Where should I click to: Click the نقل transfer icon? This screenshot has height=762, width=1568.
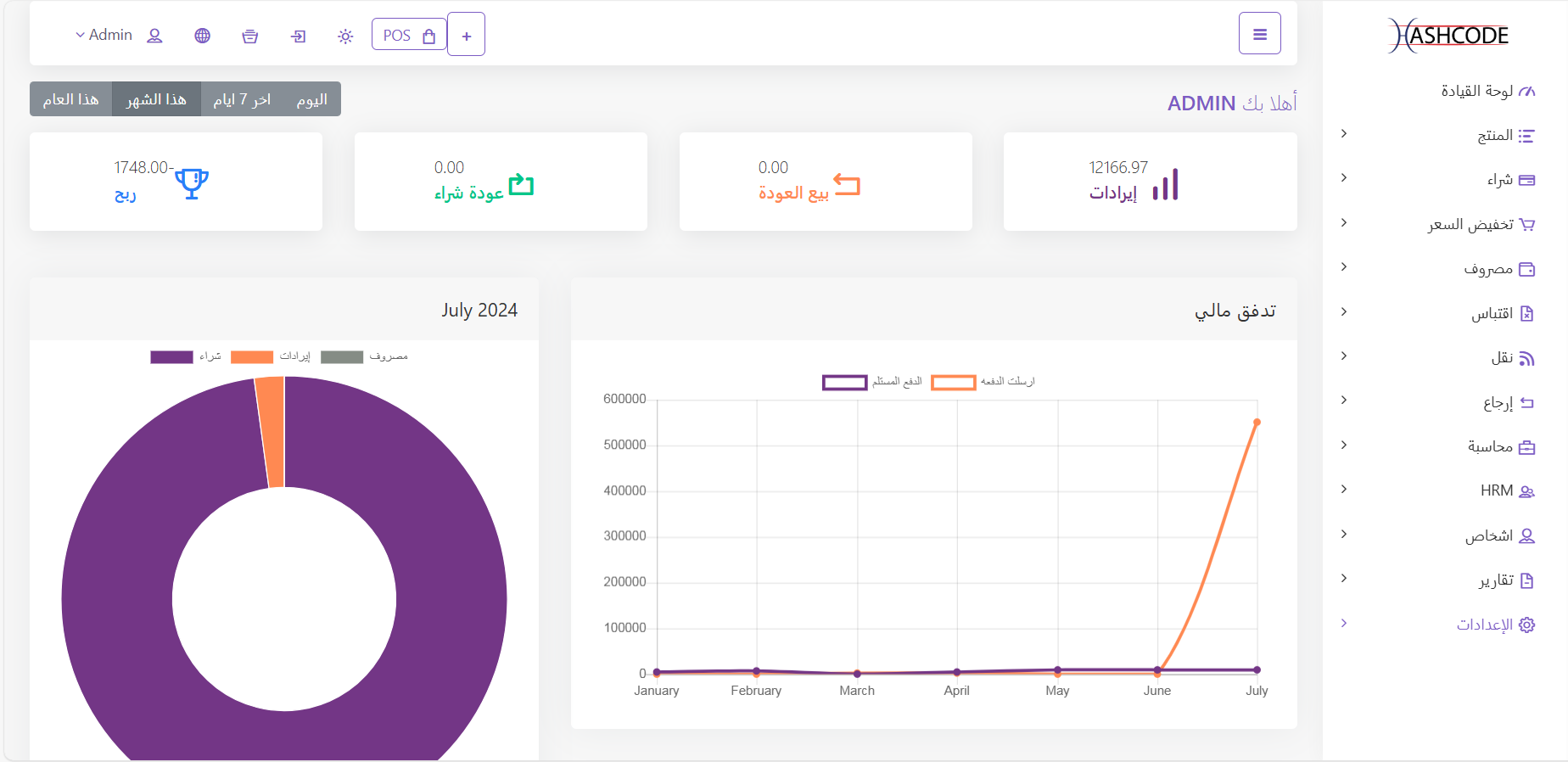tap(1526, 359)
